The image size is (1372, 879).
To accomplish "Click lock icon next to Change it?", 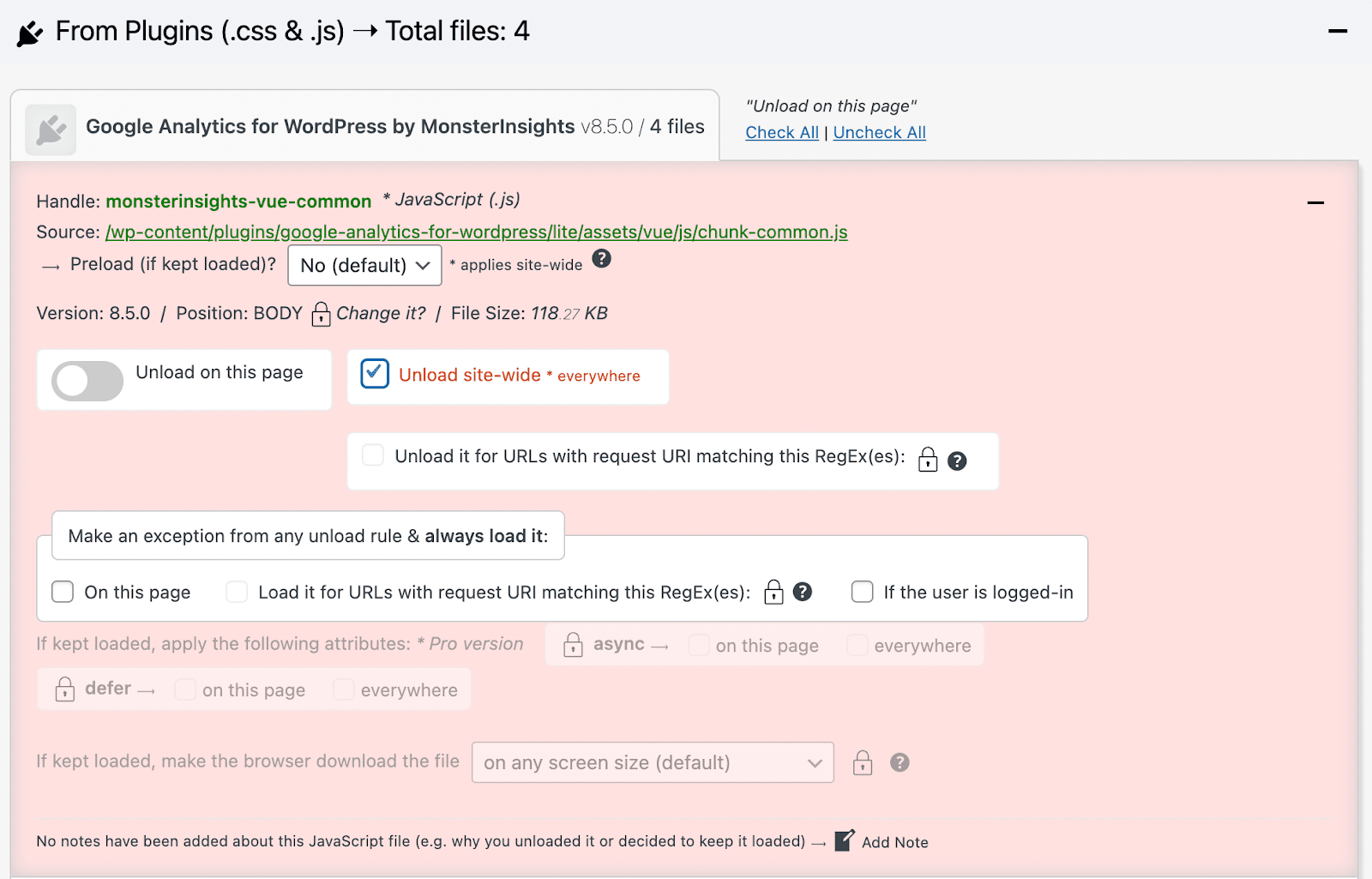I will tap(321, 314).
